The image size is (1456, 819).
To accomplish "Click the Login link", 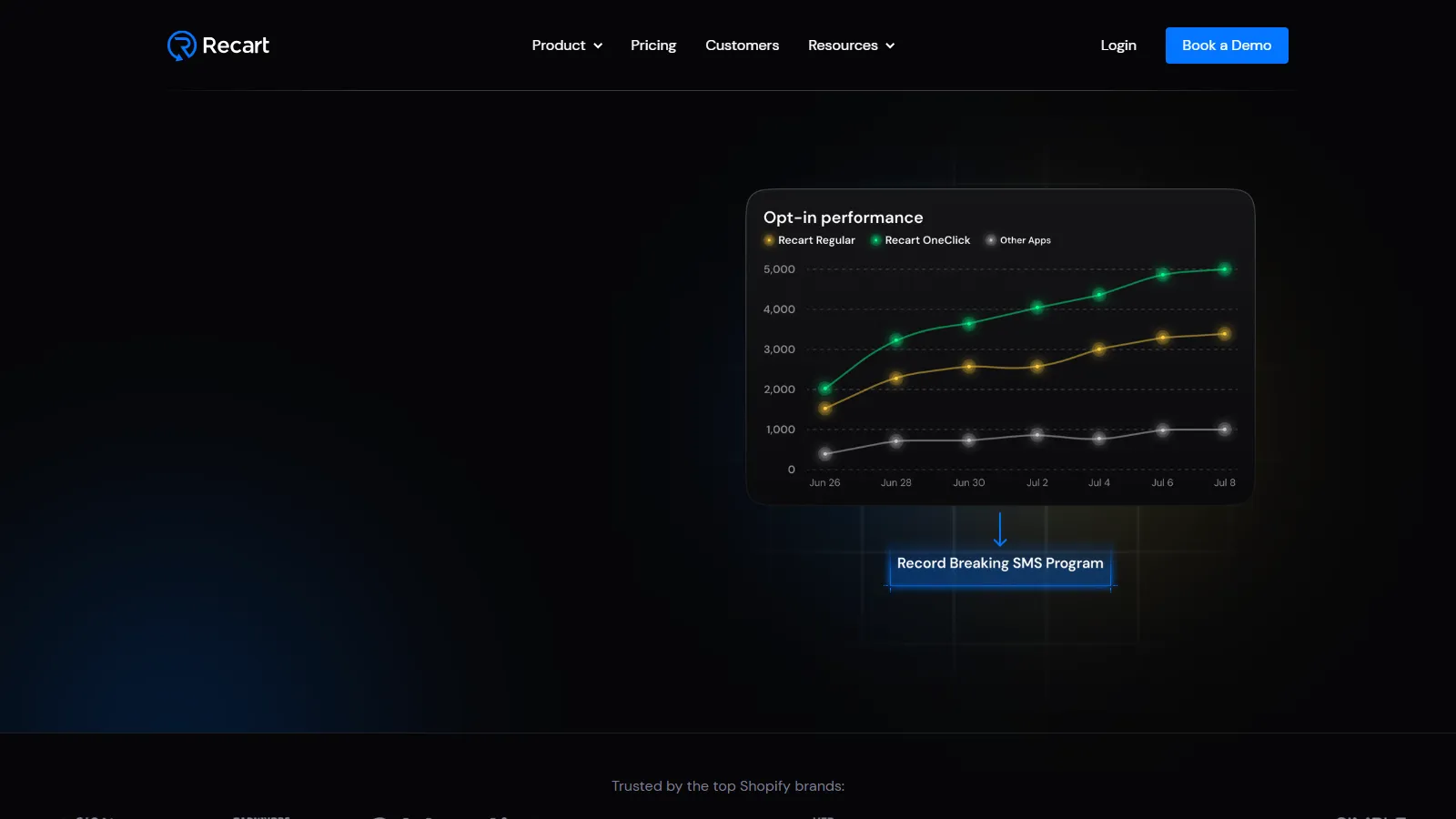I will pyautogui.click(x=1118, y=45).
